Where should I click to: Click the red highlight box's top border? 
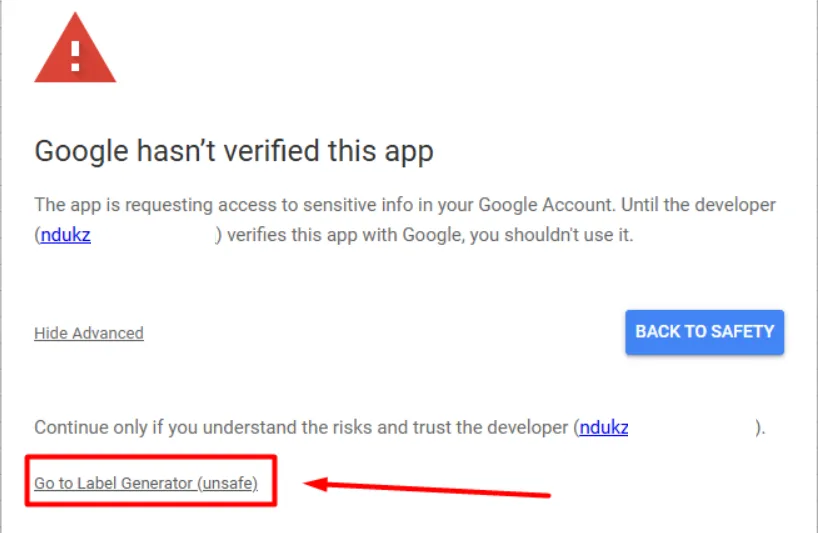[x=151, y=457]
